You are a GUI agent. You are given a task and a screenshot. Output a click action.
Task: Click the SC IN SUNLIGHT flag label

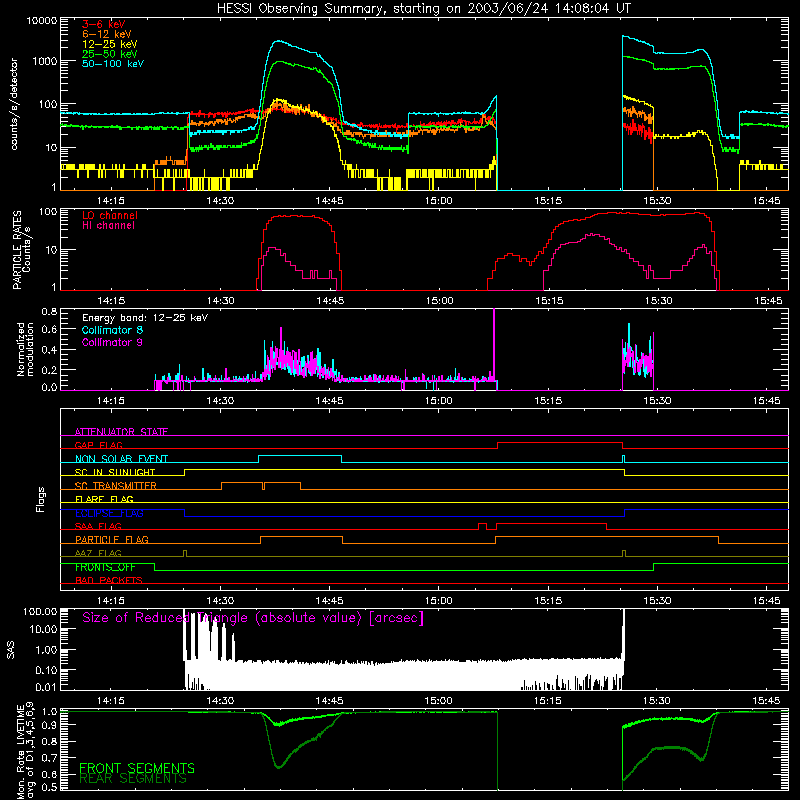pyautogui.click(x=115, y=472)
